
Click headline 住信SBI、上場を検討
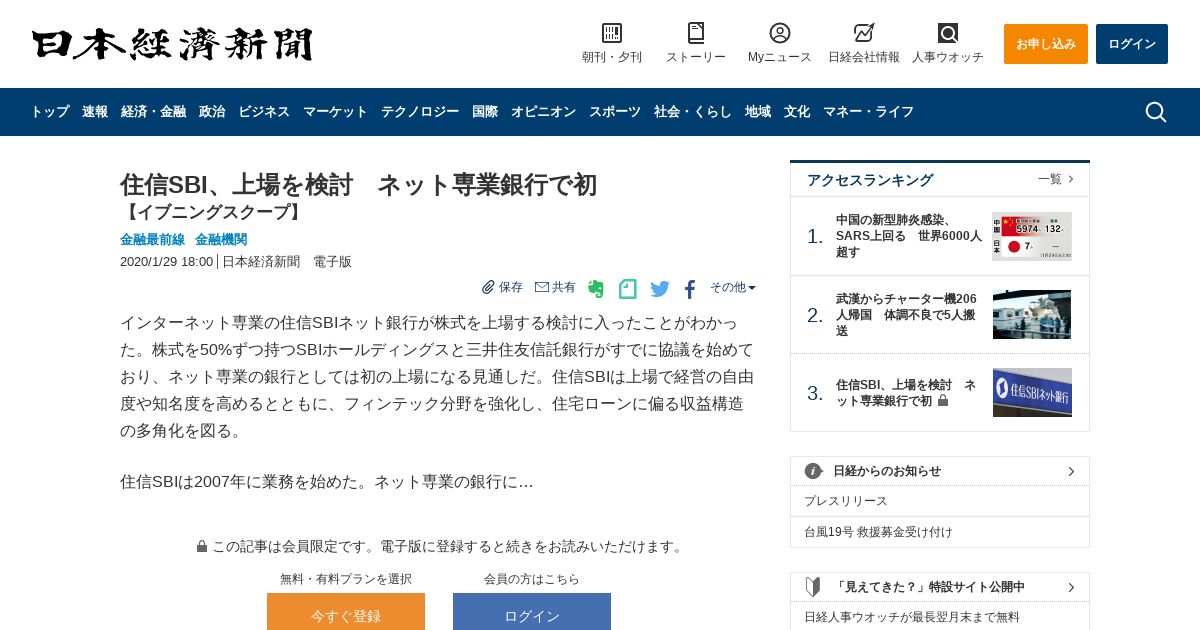point(358,185)
